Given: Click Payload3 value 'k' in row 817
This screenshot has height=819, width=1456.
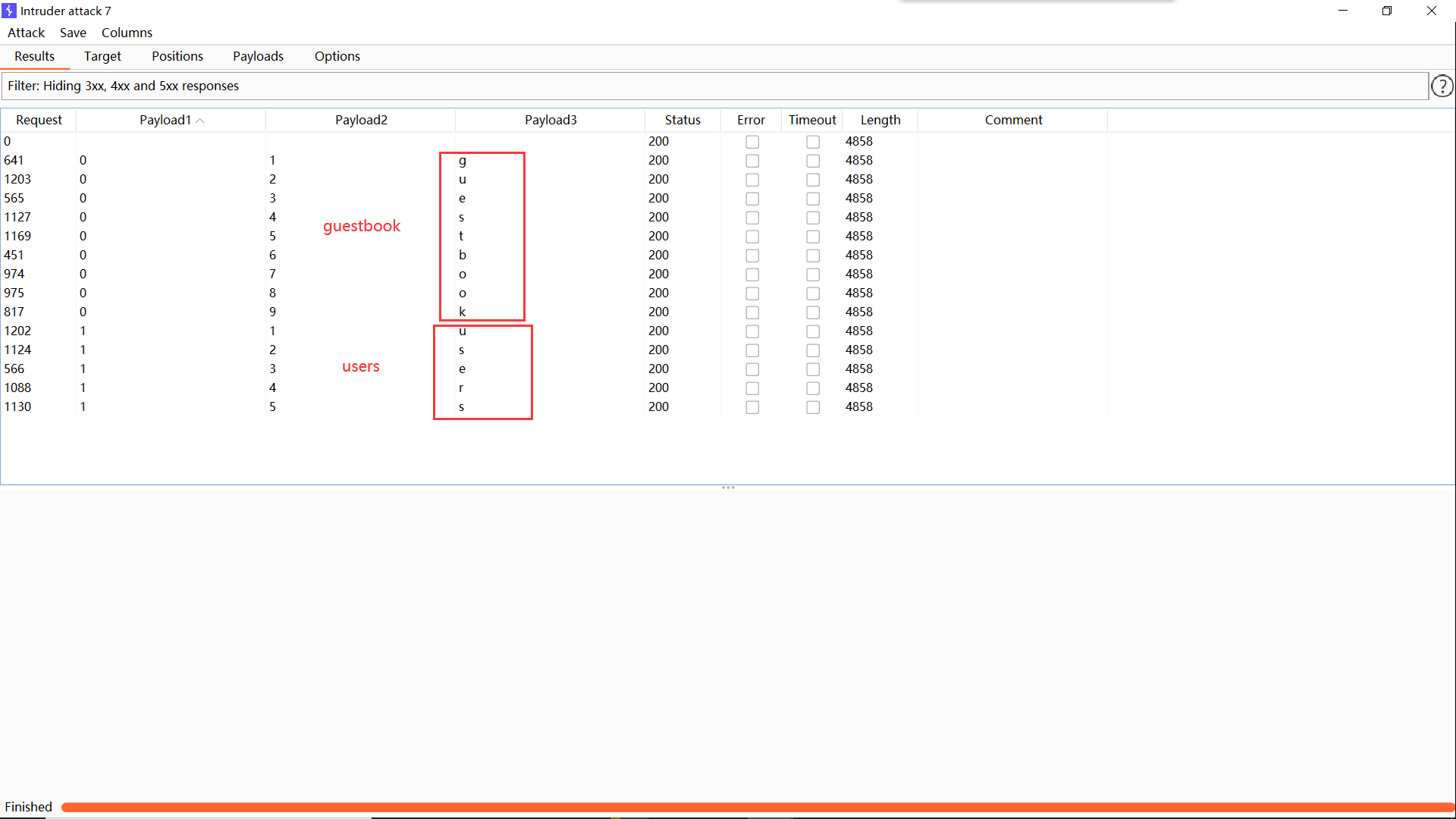Looking at the screenshot, I should click(463, 312).
